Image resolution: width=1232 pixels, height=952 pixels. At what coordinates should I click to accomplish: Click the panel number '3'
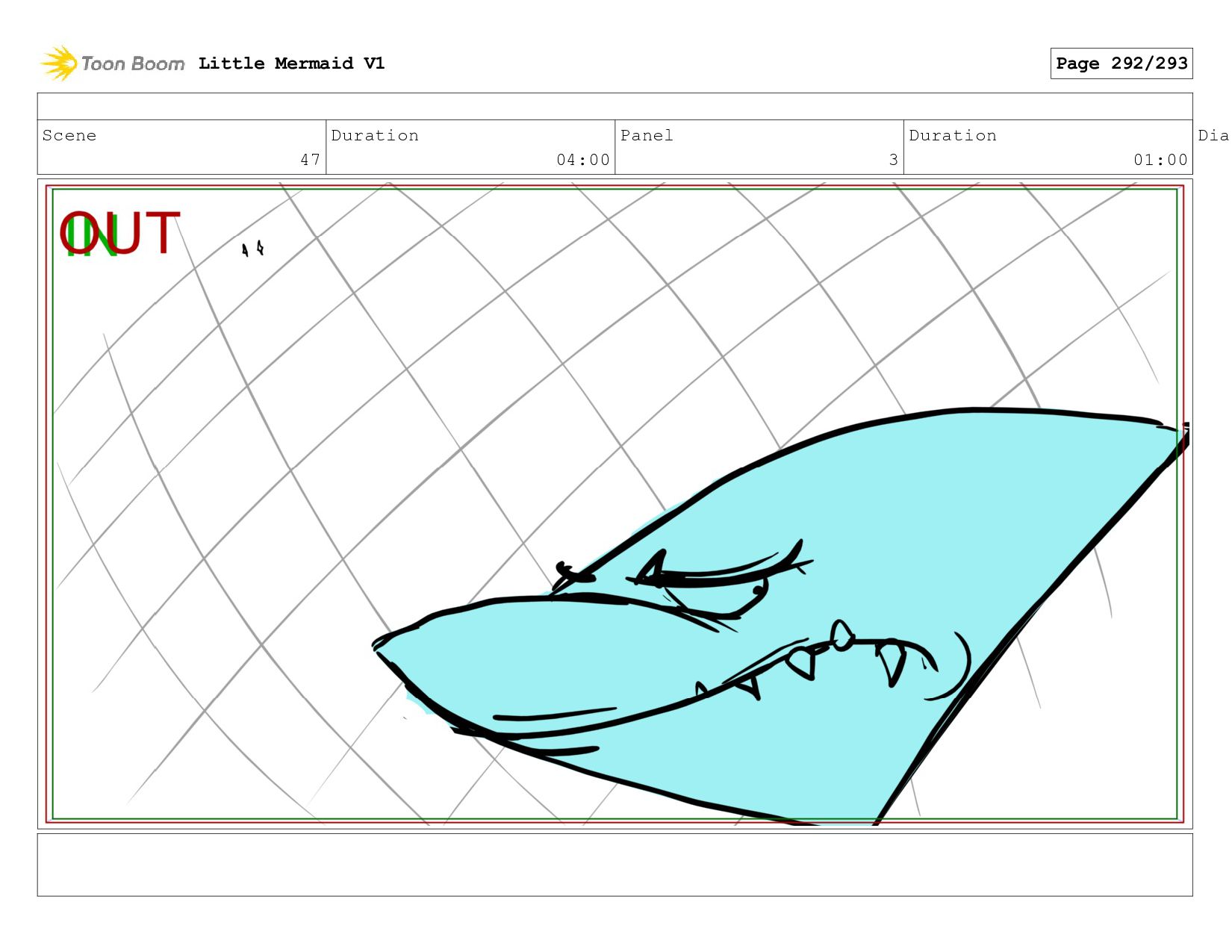[893, 160]
